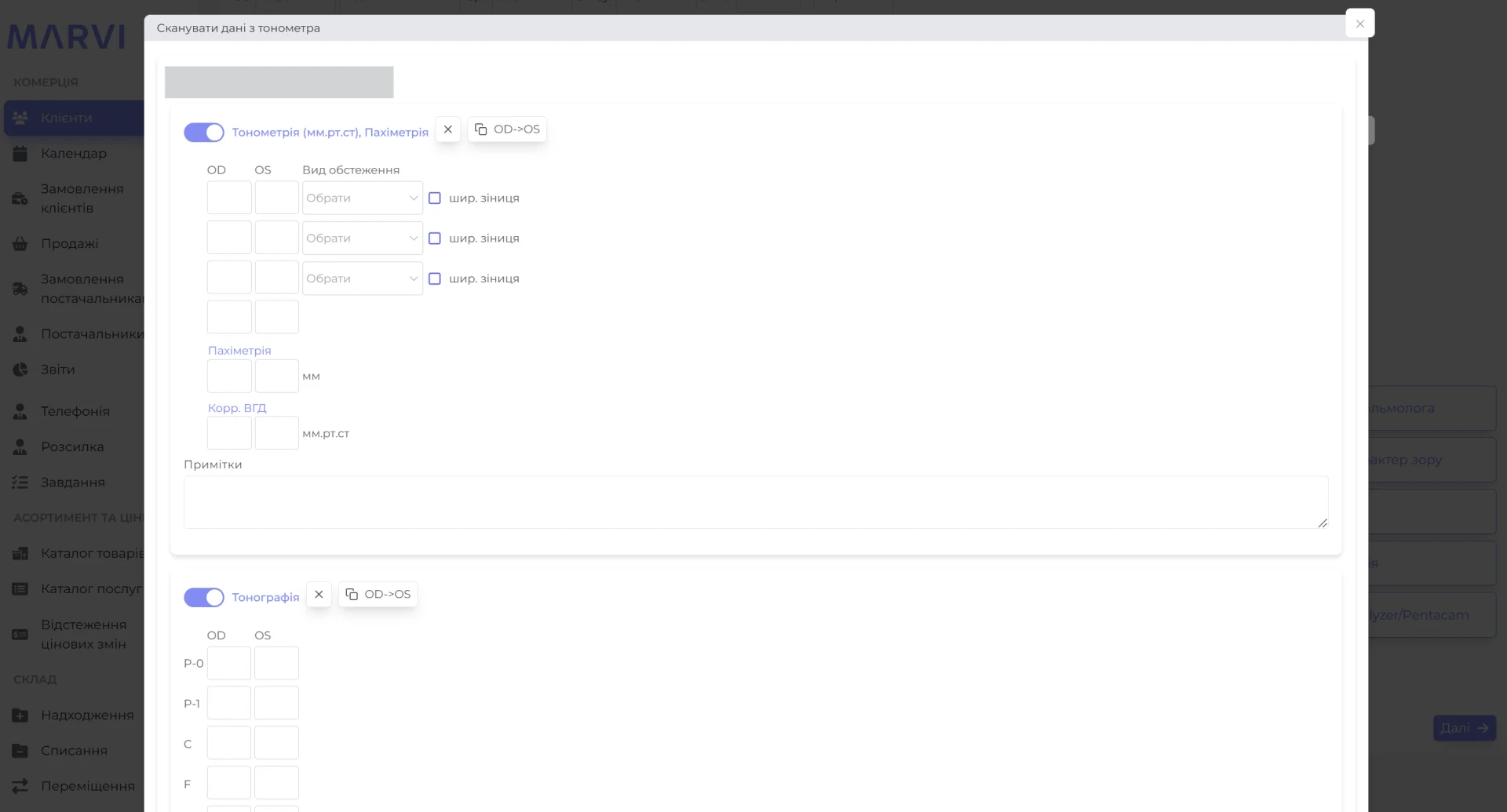Click the Надходження folder-plus icon
This screenshot has width=1507, height=812.
[x=20, y=716]
